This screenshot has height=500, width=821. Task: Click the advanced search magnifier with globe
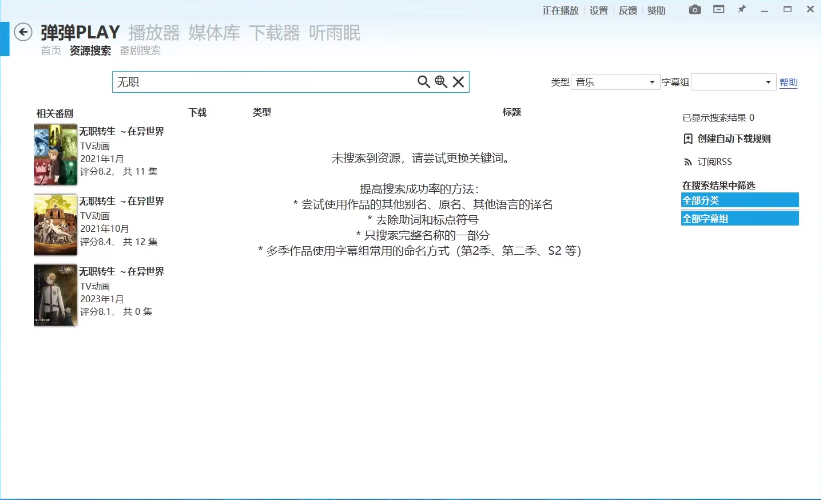[441, 82]
